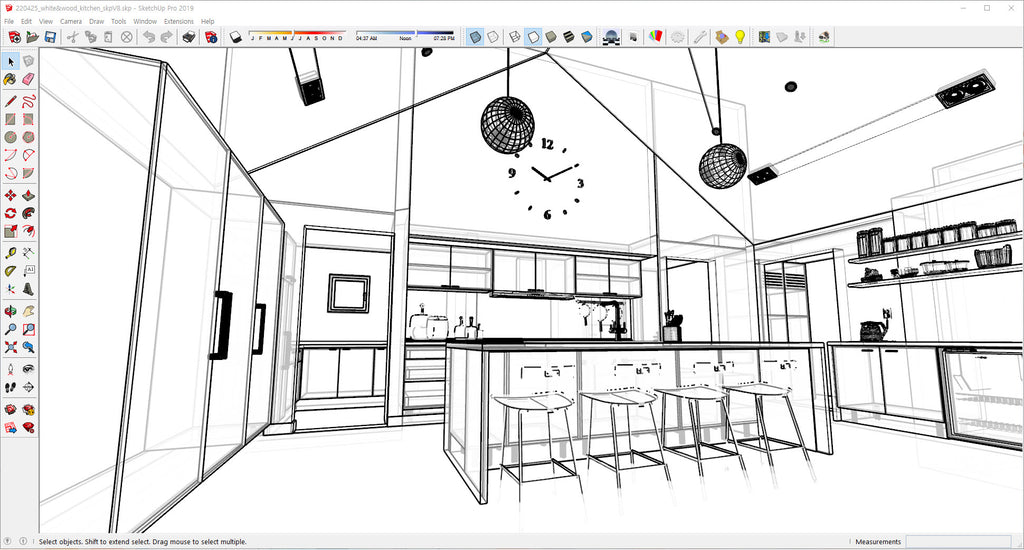Click the credits status bar icon
The width and height of the screenshot is (1024, 550).
coord(23,542)
